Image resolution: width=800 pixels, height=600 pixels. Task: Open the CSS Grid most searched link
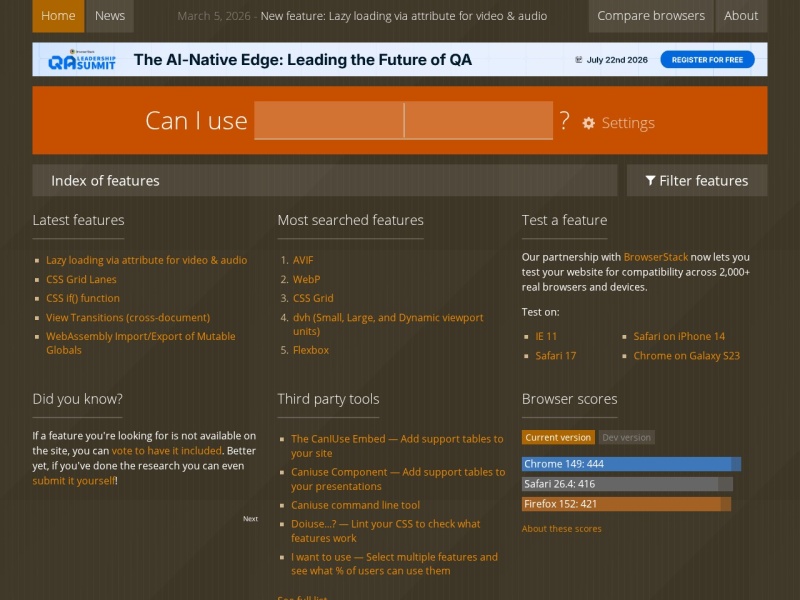pos(313,298)
